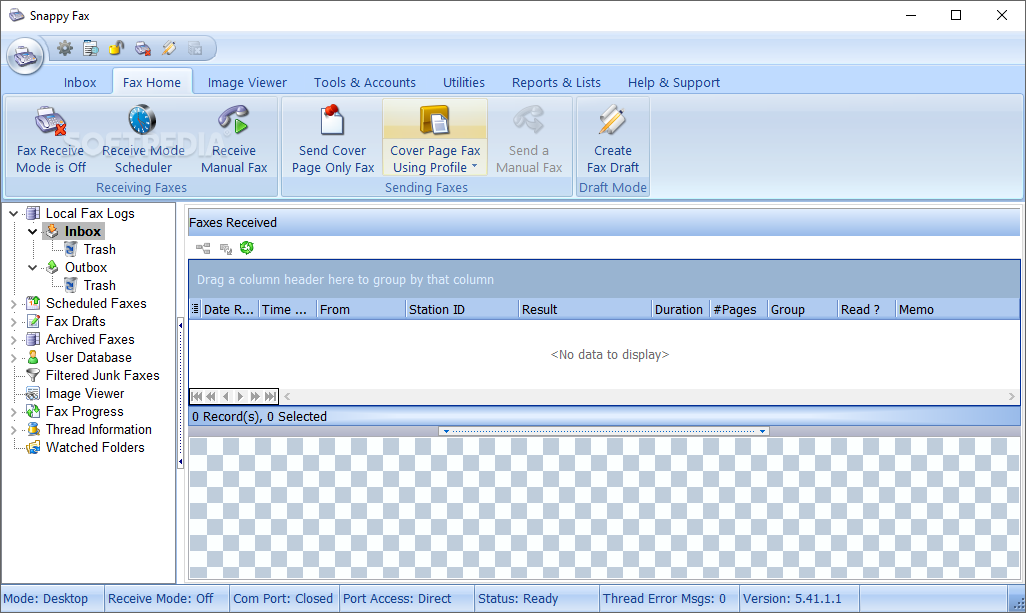Screen dimensions: 1026x613
Task: Expand the Thread Information node
Action: click(13, 430)
